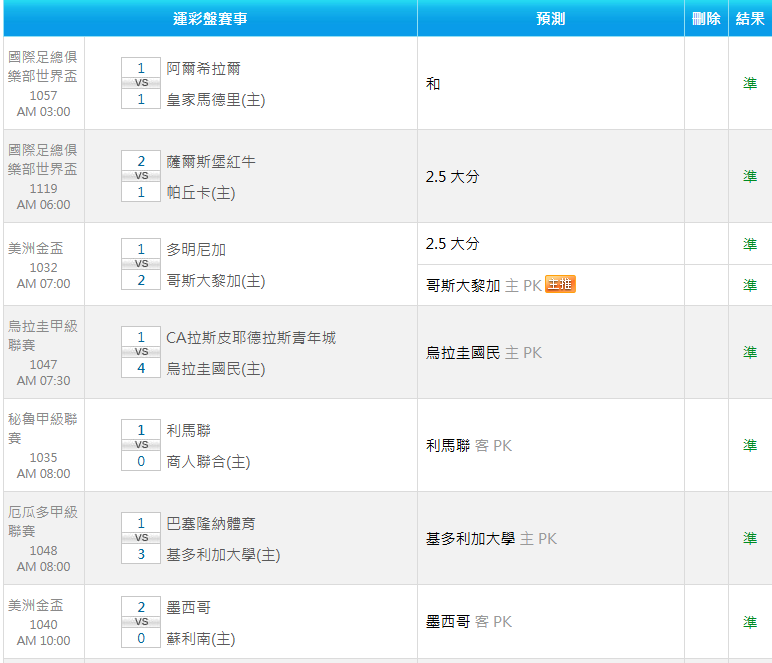Click score 2 for 哥斯大黎加
The image size is (772, 663).
click(x=141, y=280)
